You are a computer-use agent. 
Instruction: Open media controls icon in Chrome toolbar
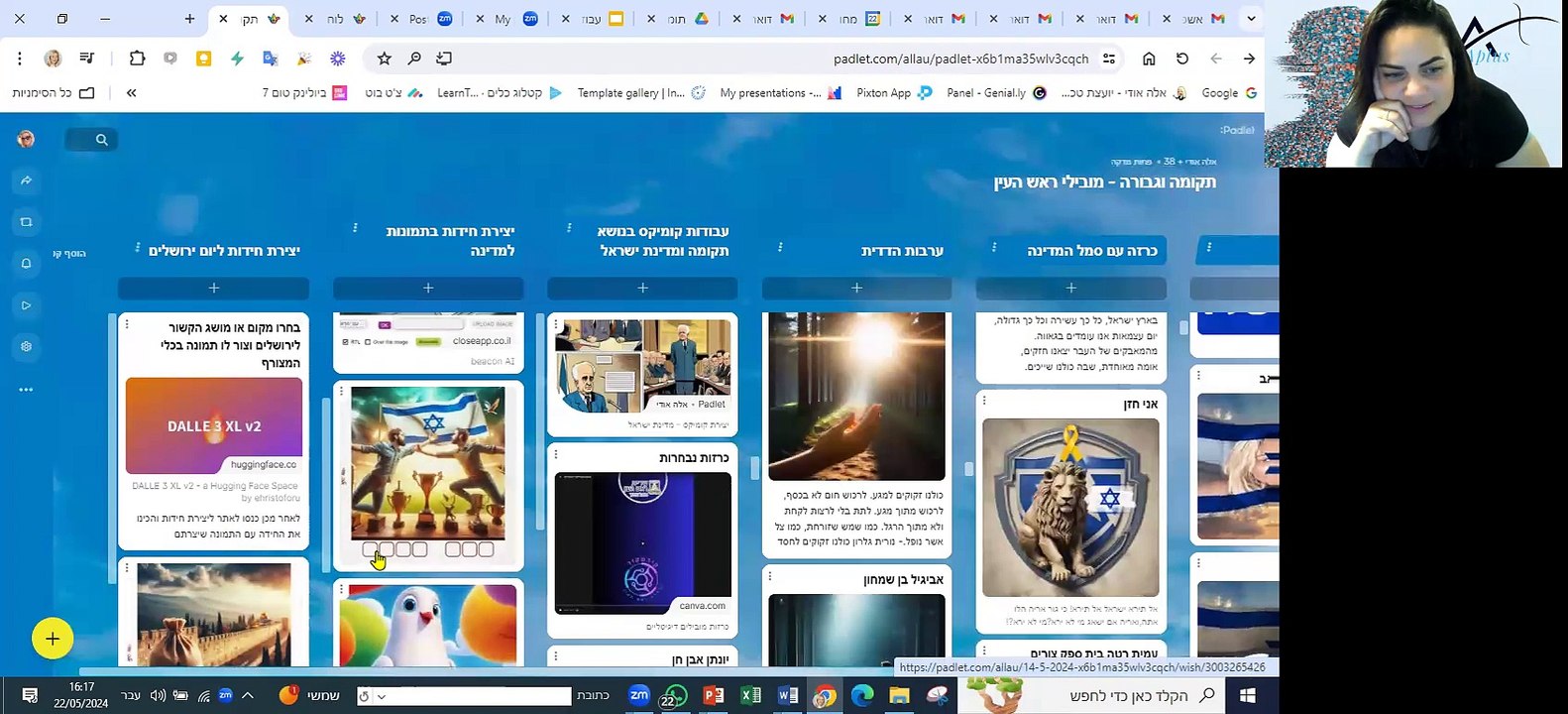[x=86, y=59]
